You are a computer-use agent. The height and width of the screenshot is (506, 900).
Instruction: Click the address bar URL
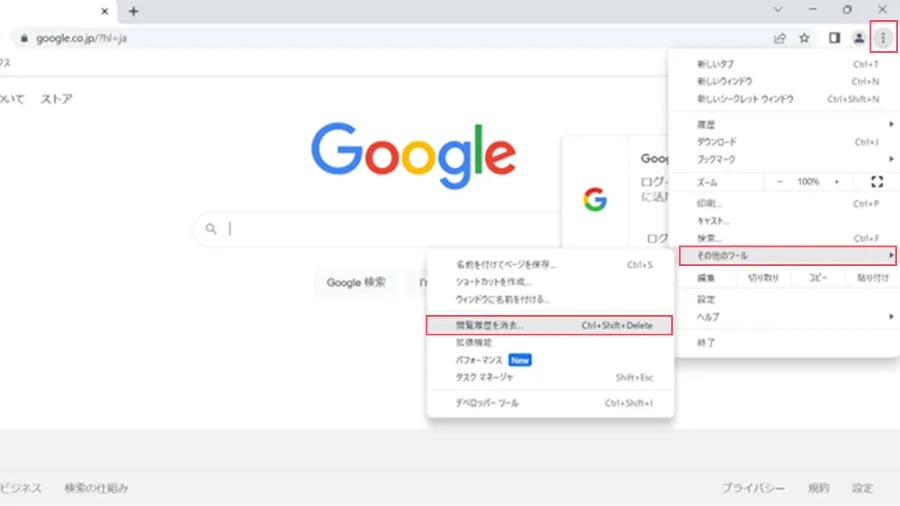click(x=82, y=38)
